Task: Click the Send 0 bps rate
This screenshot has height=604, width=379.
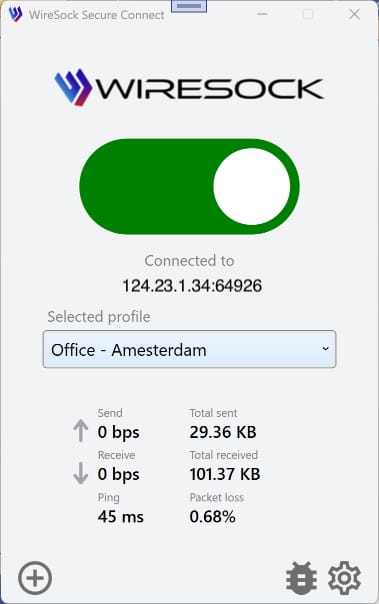Action: coord(118,433)
